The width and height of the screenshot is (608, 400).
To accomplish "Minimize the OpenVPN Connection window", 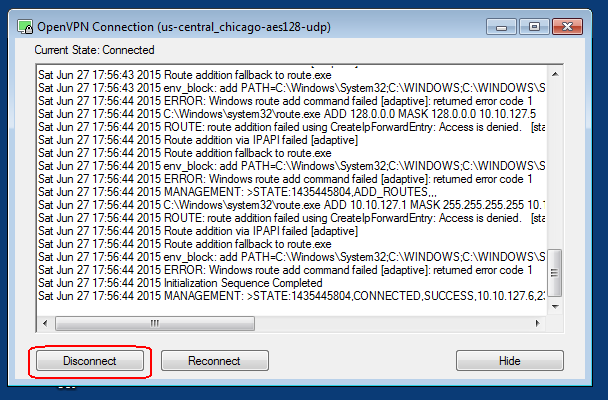I will [501, 27].
